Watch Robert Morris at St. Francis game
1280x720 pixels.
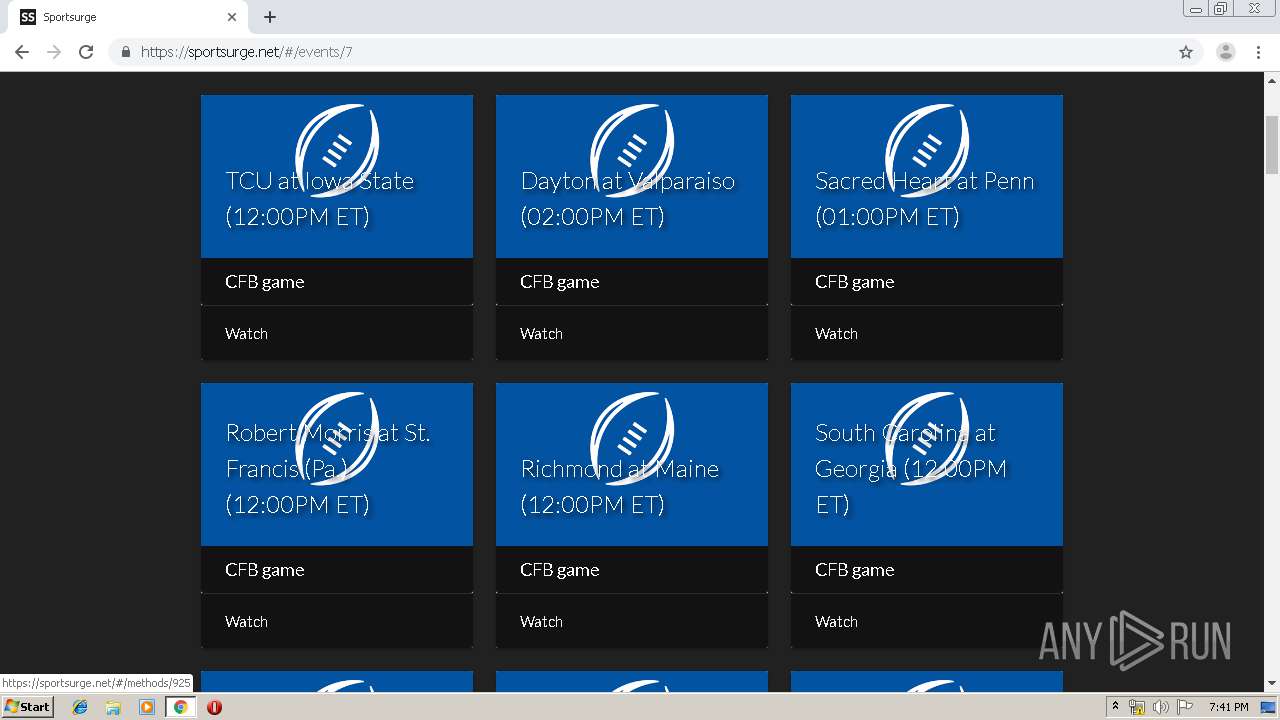click(246, 622)
